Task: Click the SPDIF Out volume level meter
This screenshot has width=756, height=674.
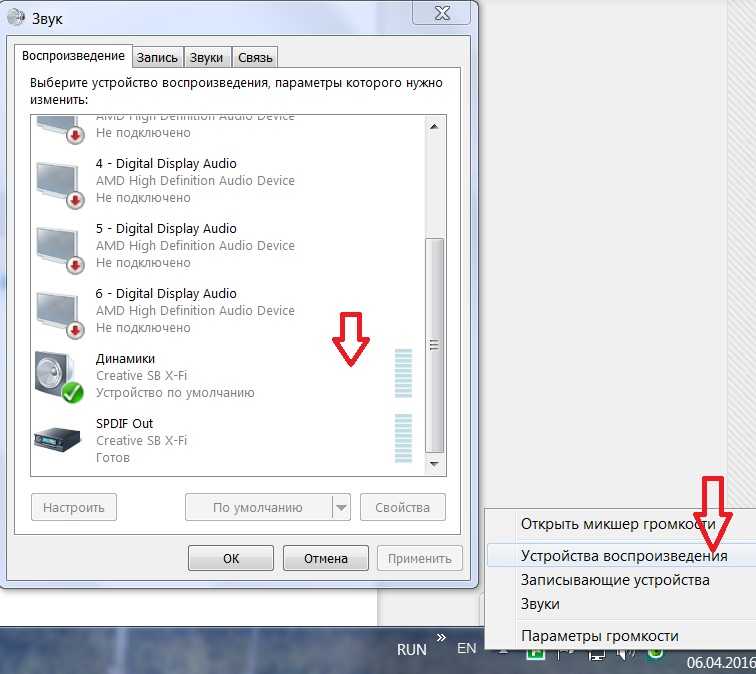Action: tap(404, 438)
